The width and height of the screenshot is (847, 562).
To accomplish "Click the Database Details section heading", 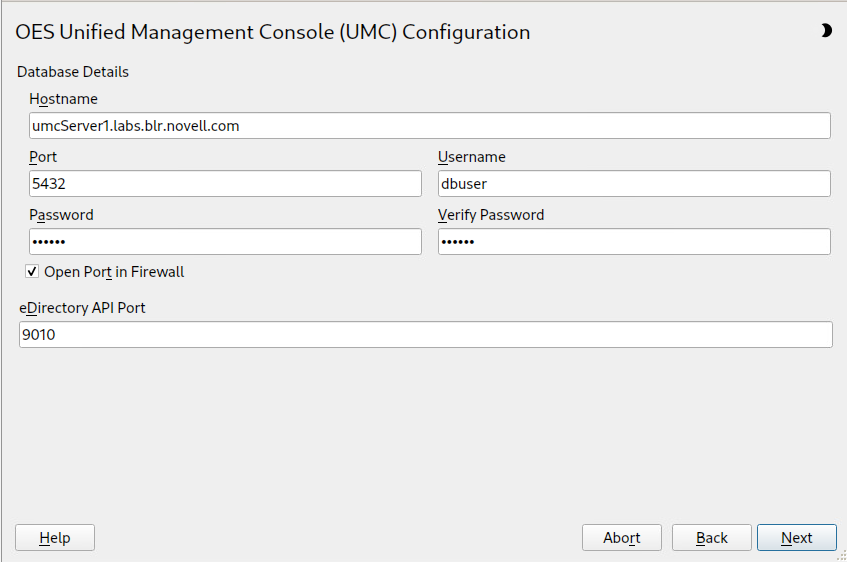I will 73,72.
